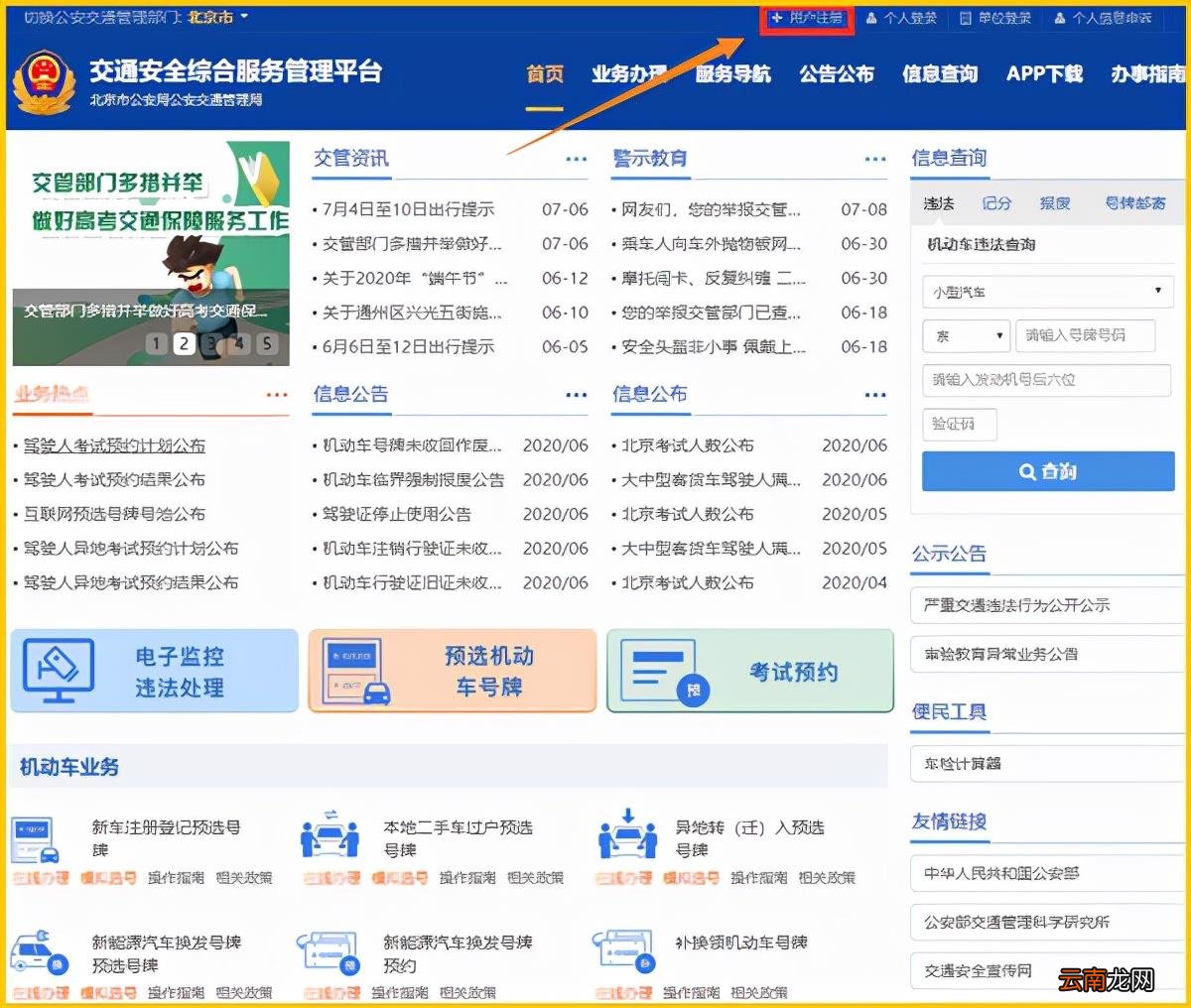1191x1008 pixels.
Task: Open more 信息公告 items via dots icon
Action: (577, 395)
